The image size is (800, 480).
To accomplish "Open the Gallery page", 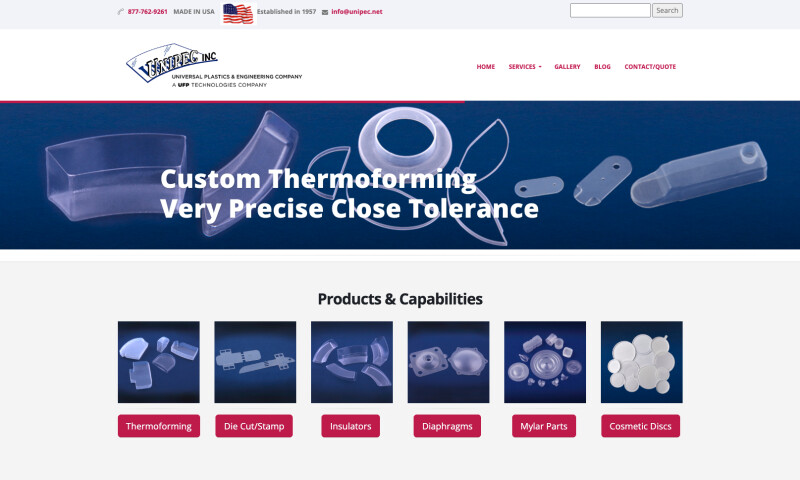I will tap(567, 67).
